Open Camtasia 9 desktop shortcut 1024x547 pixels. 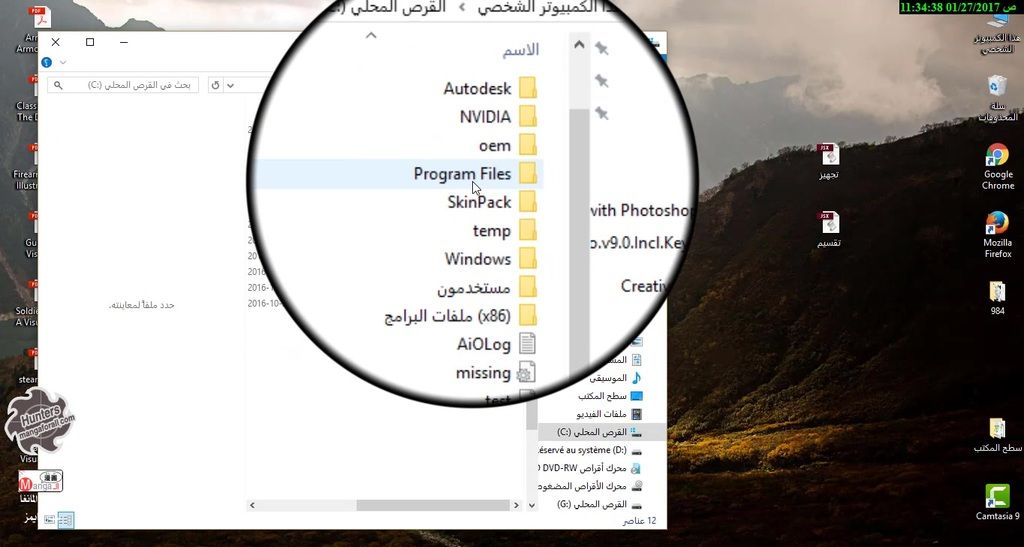pyautogui.click(x=997, y=503)
